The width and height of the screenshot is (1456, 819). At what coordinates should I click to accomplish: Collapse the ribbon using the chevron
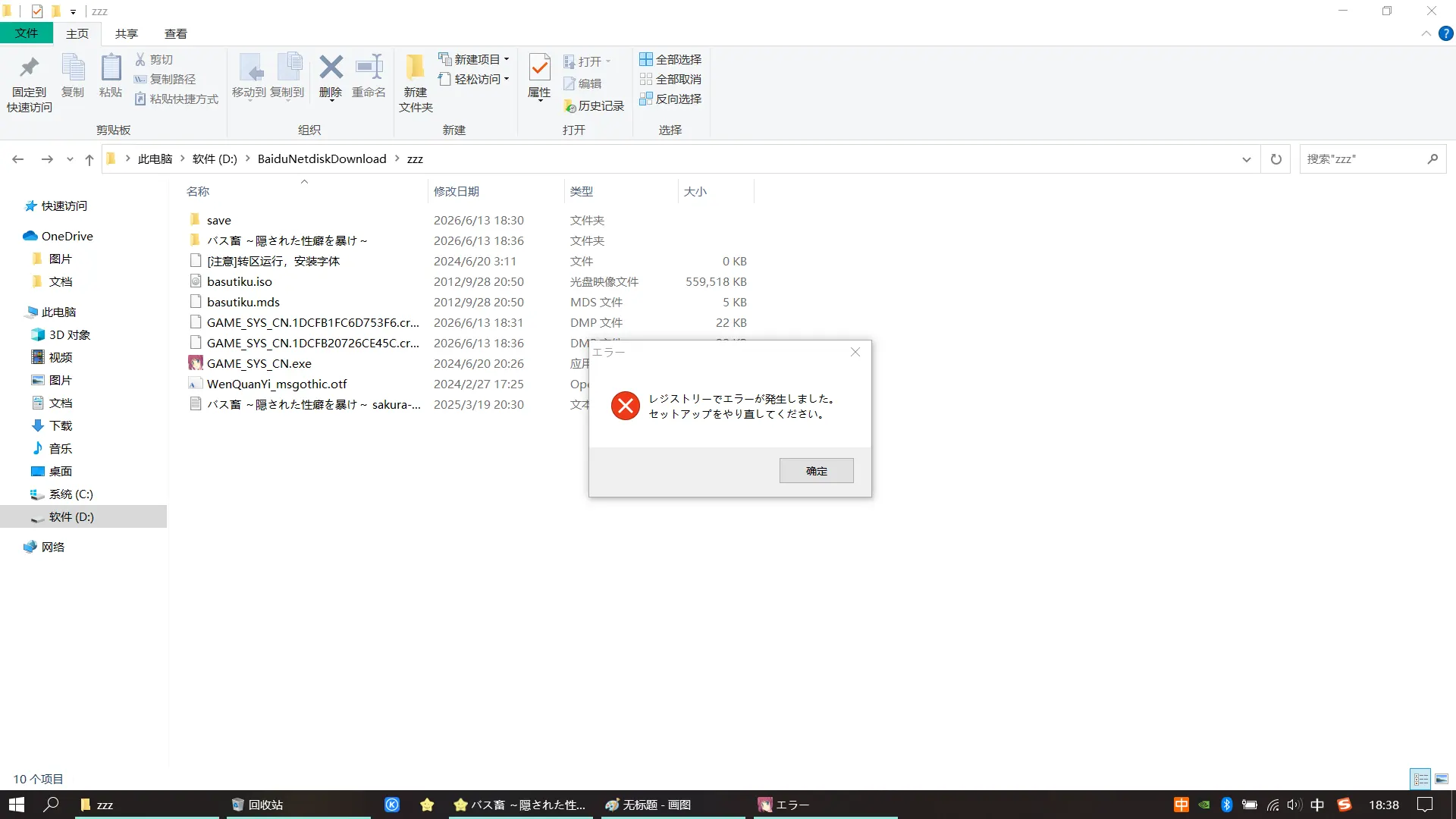pyautogui.click(x=1426, y=33)
